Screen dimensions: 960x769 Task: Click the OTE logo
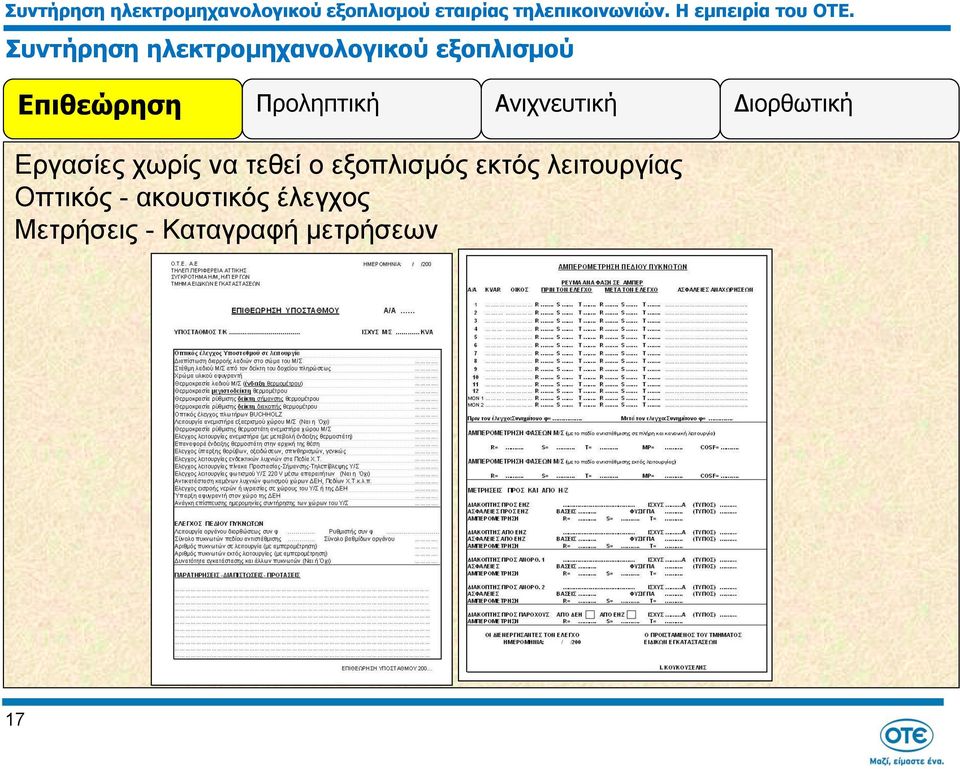click(907, 735)
